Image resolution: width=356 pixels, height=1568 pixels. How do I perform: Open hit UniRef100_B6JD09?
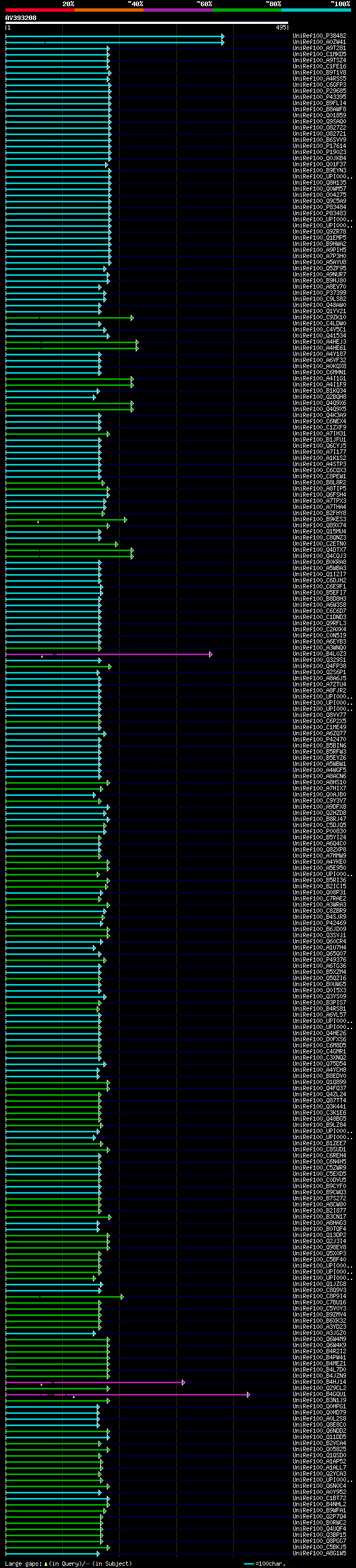tap(319, 929)
